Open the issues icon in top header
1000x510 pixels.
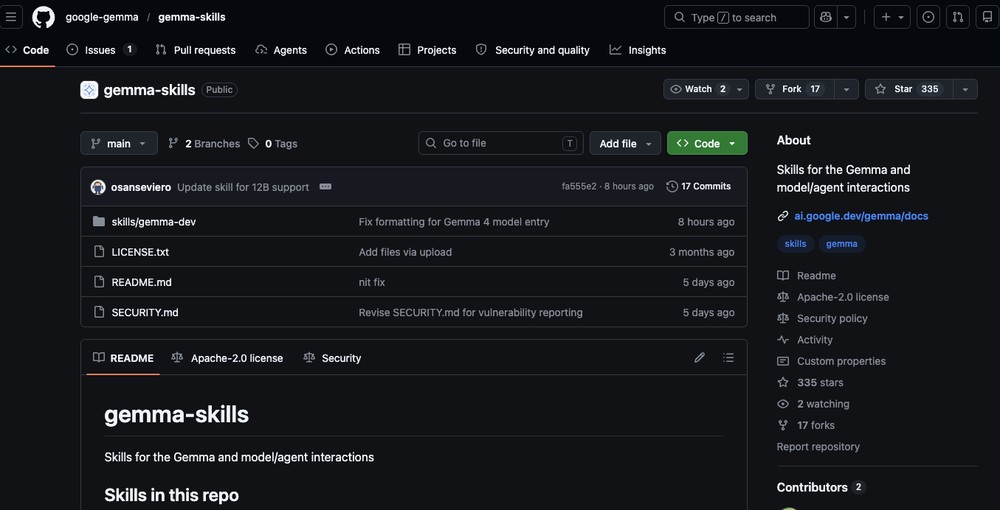pyautogui.click(x=929, y=17)
